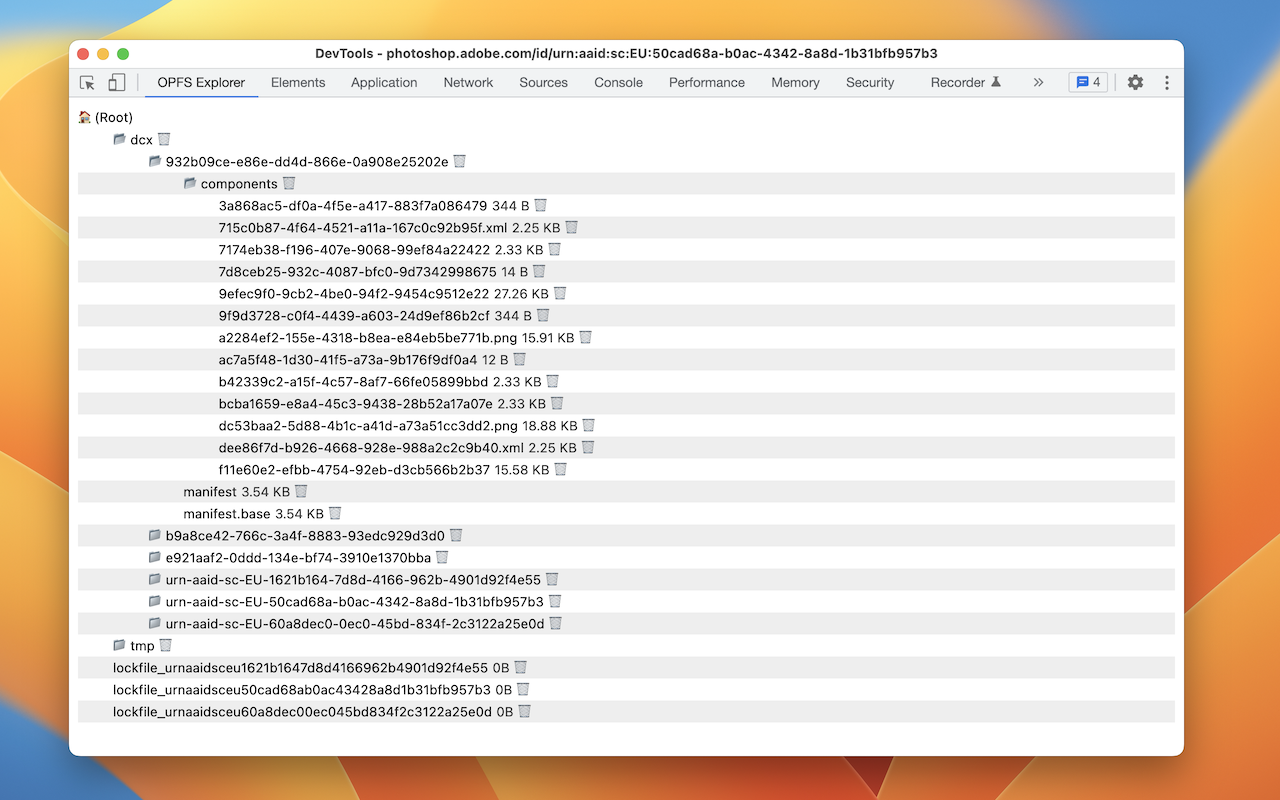
Task: Open the Recorder tab
Action: (x=966, y=83)
